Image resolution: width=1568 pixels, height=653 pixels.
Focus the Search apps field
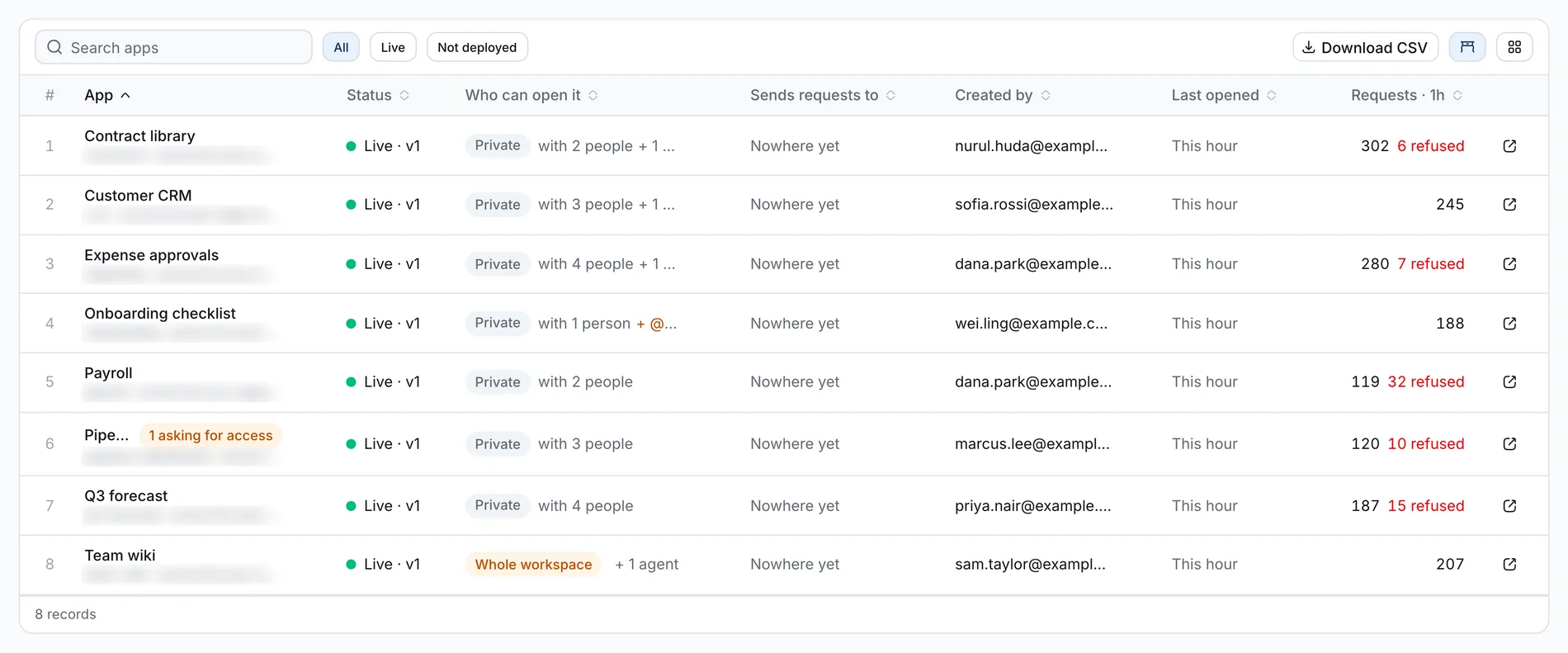click(173, 47)
